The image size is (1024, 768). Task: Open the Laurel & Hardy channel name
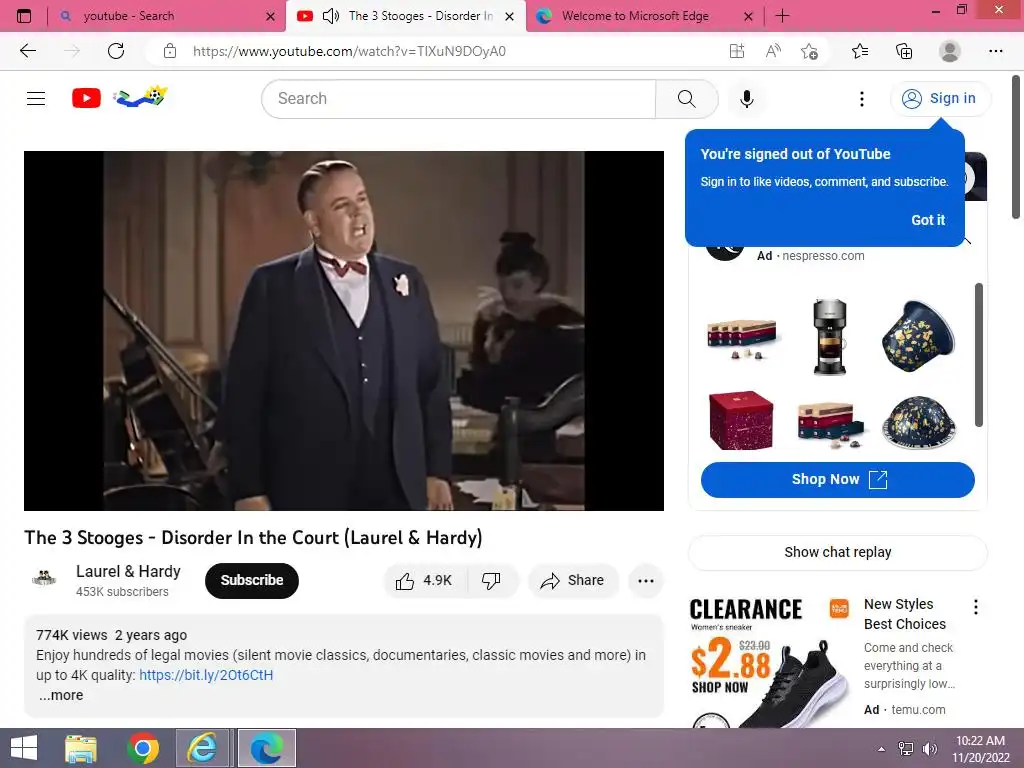(128, 571)
